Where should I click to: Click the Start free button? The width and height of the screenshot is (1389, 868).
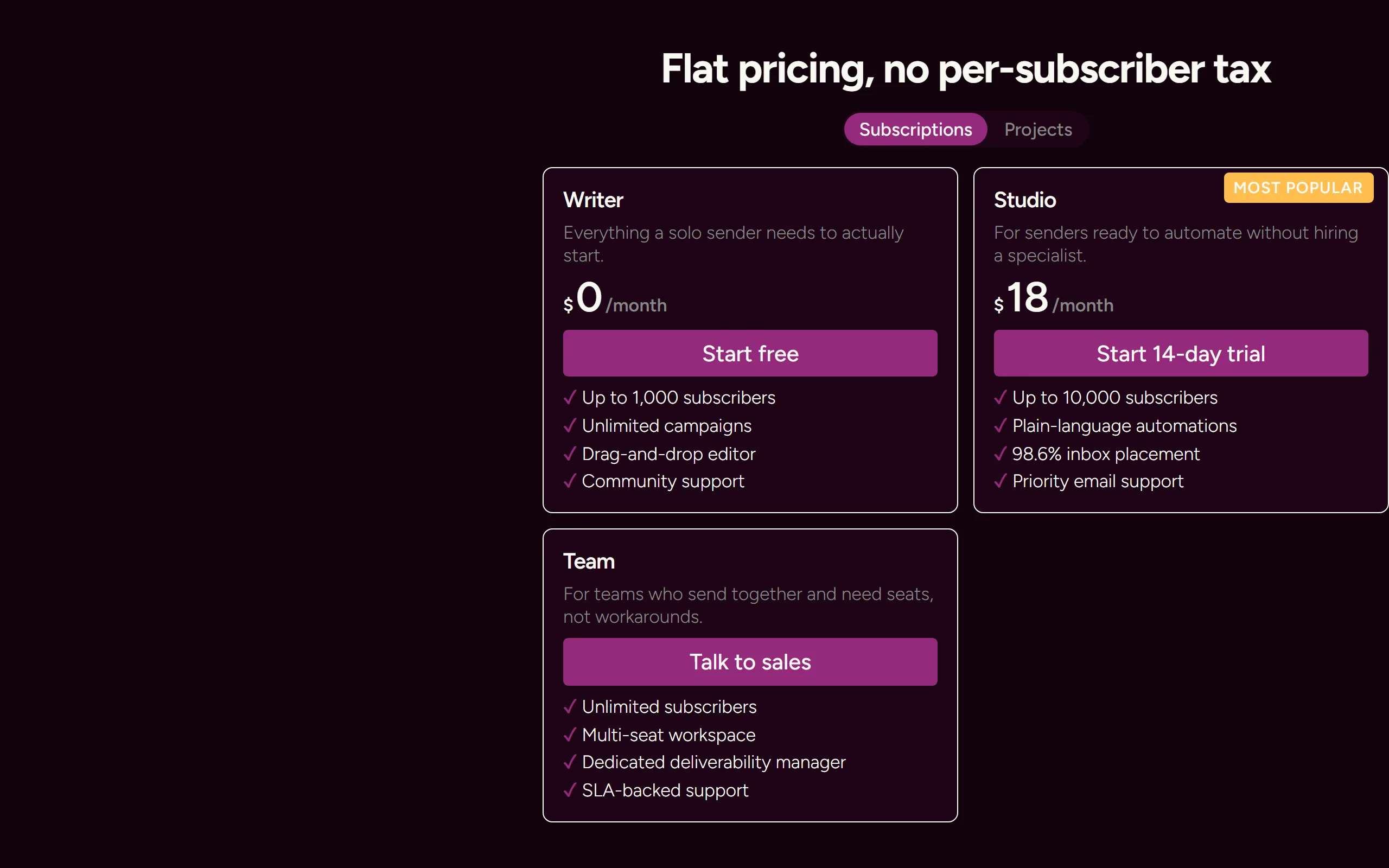[750, 353]
